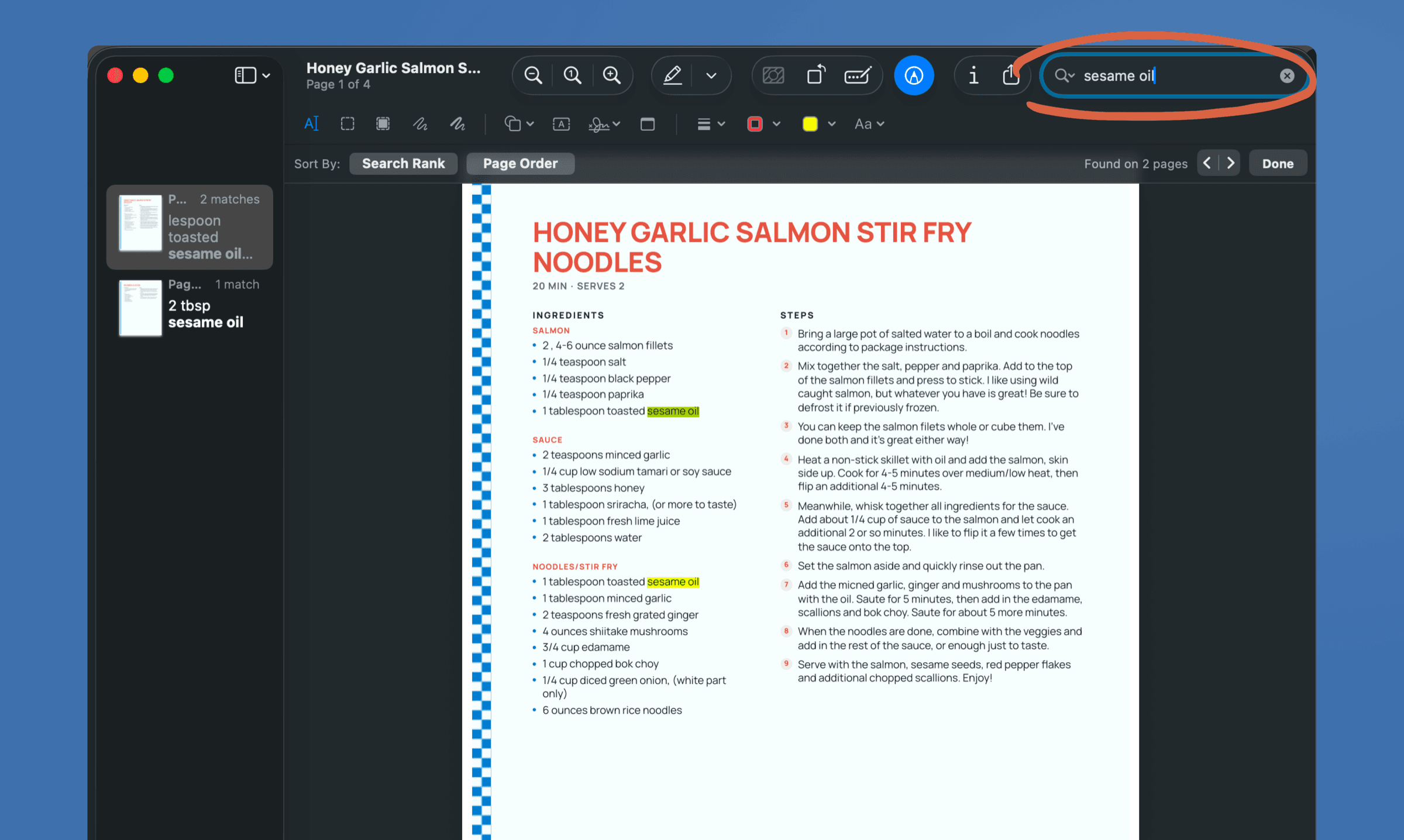This screenshot has width=1404, height=840.
Task: Sort results by Page Order
Action: (x=520, y=163)
